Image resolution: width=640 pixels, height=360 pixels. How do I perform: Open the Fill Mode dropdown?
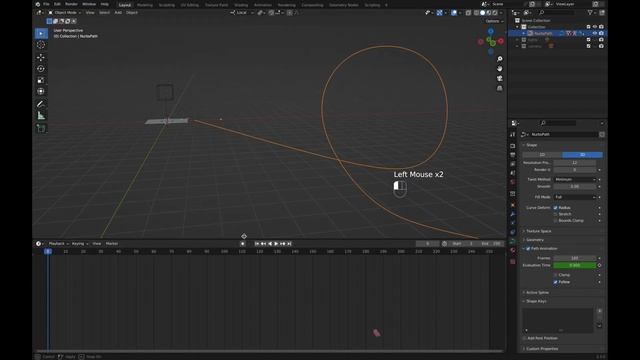click(575, 197)
